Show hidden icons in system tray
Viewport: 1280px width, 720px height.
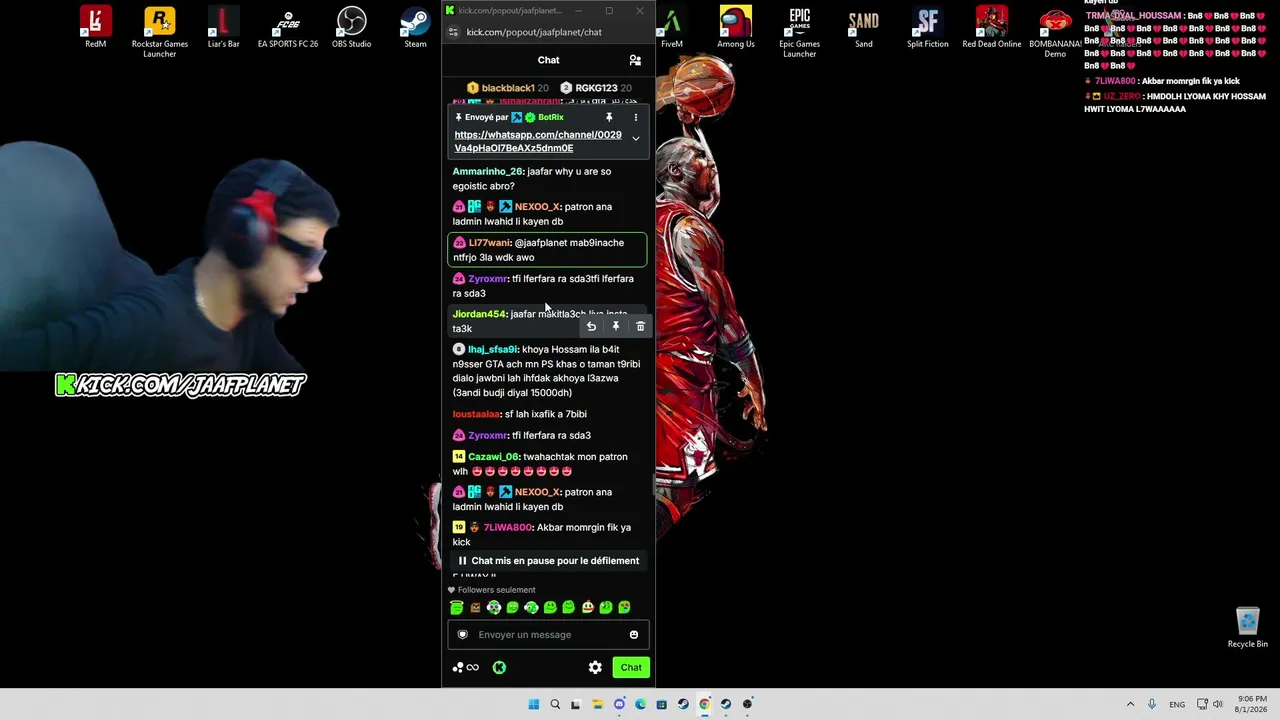click(1130, 704)
